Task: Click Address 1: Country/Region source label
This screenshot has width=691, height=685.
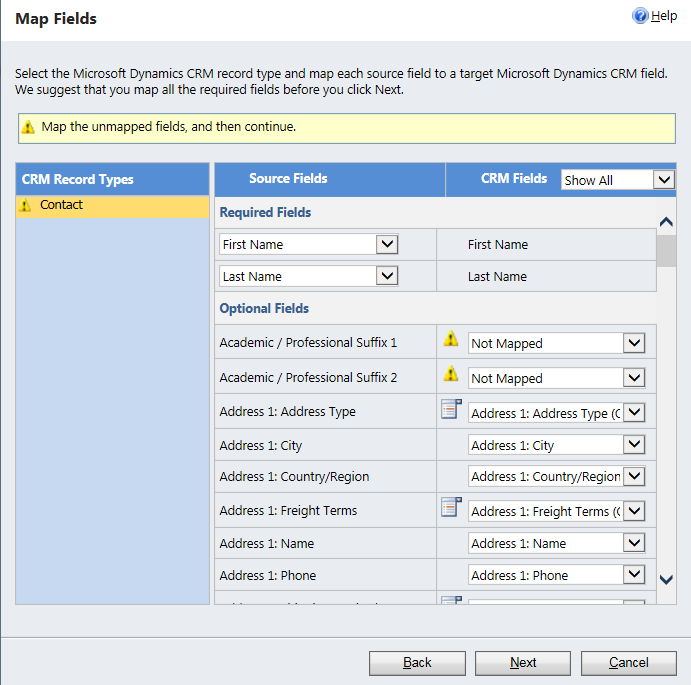Action: coord(294,477)
